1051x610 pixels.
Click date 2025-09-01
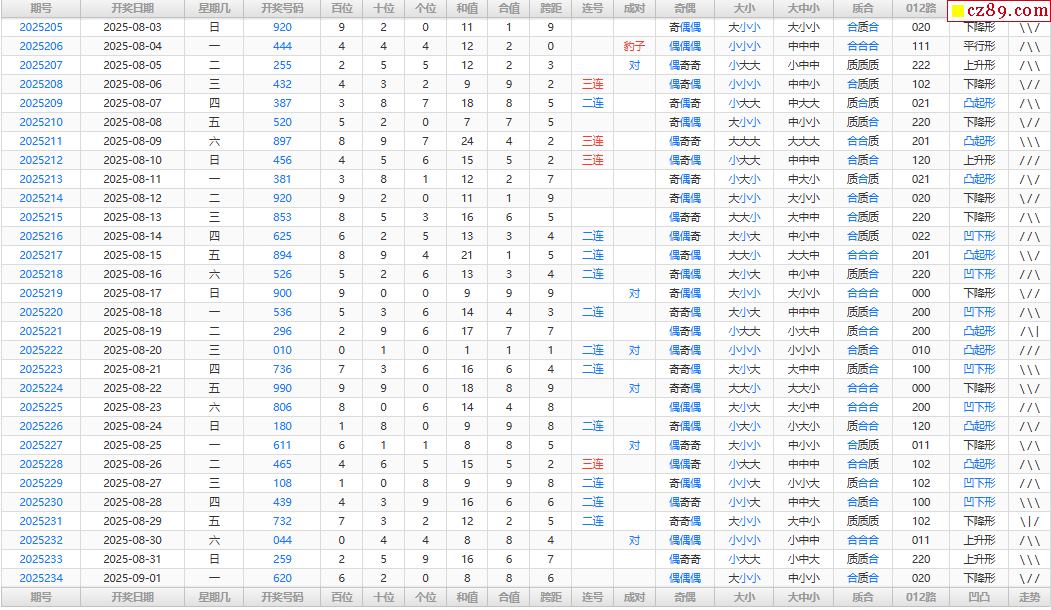(x=133, y=578)
